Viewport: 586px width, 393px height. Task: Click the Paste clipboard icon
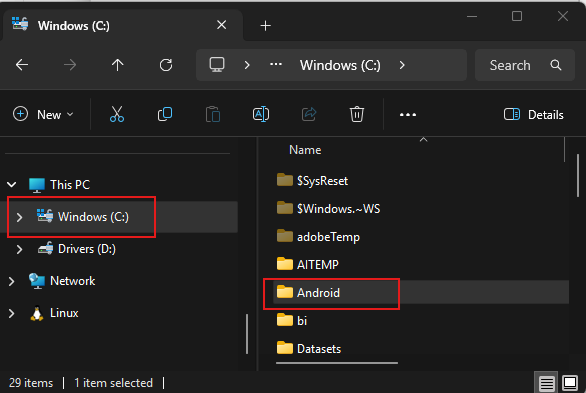tap(213, 114)
